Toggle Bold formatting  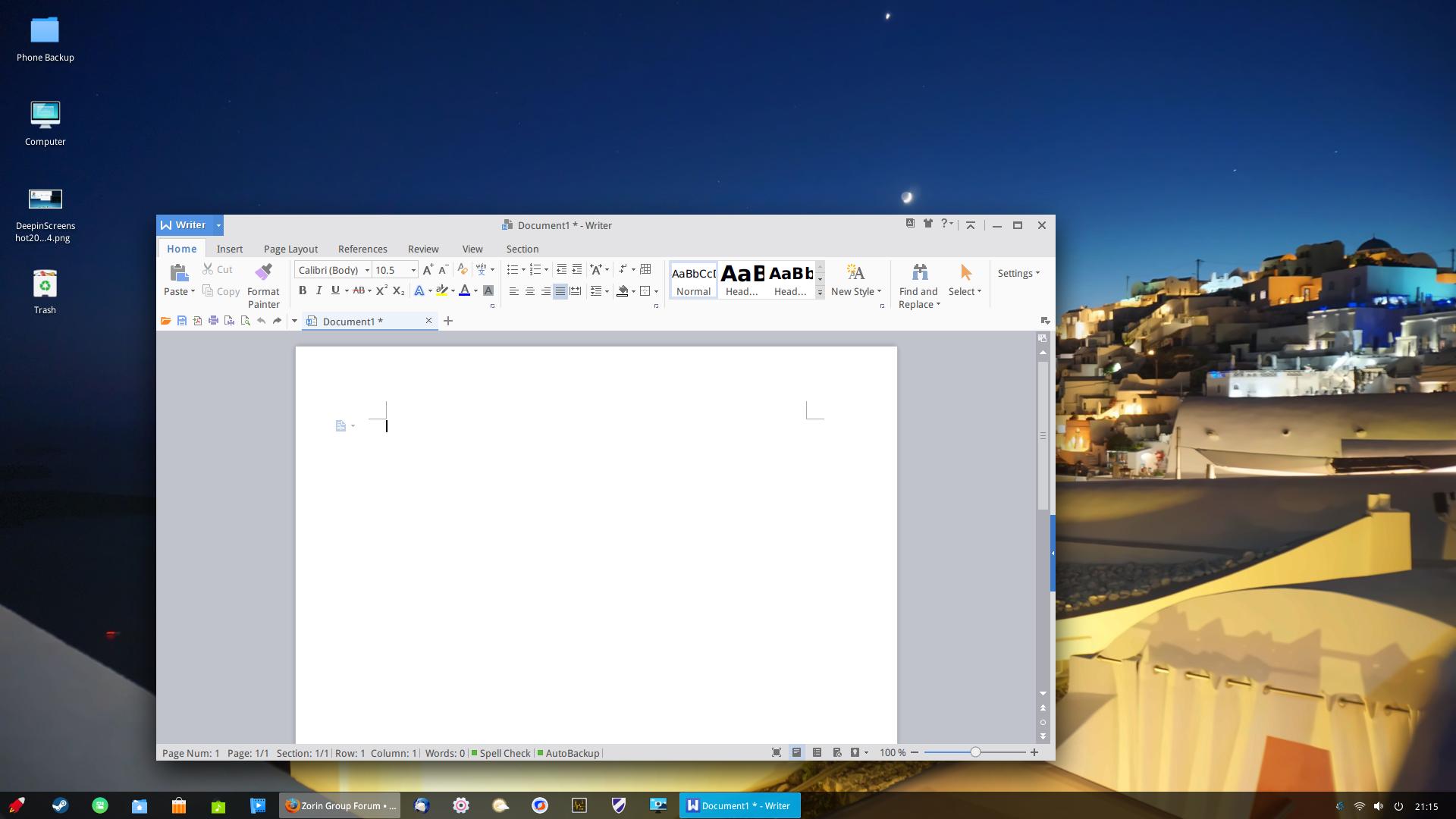(x=303, y=290)
